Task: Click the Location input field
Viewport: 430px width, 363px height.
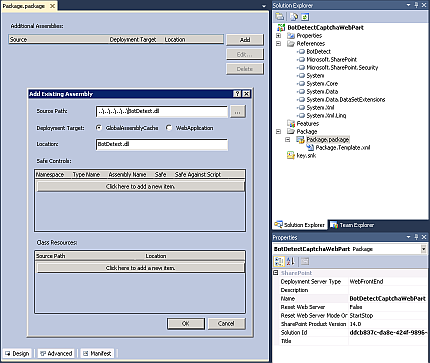Action: click(162, 144)
